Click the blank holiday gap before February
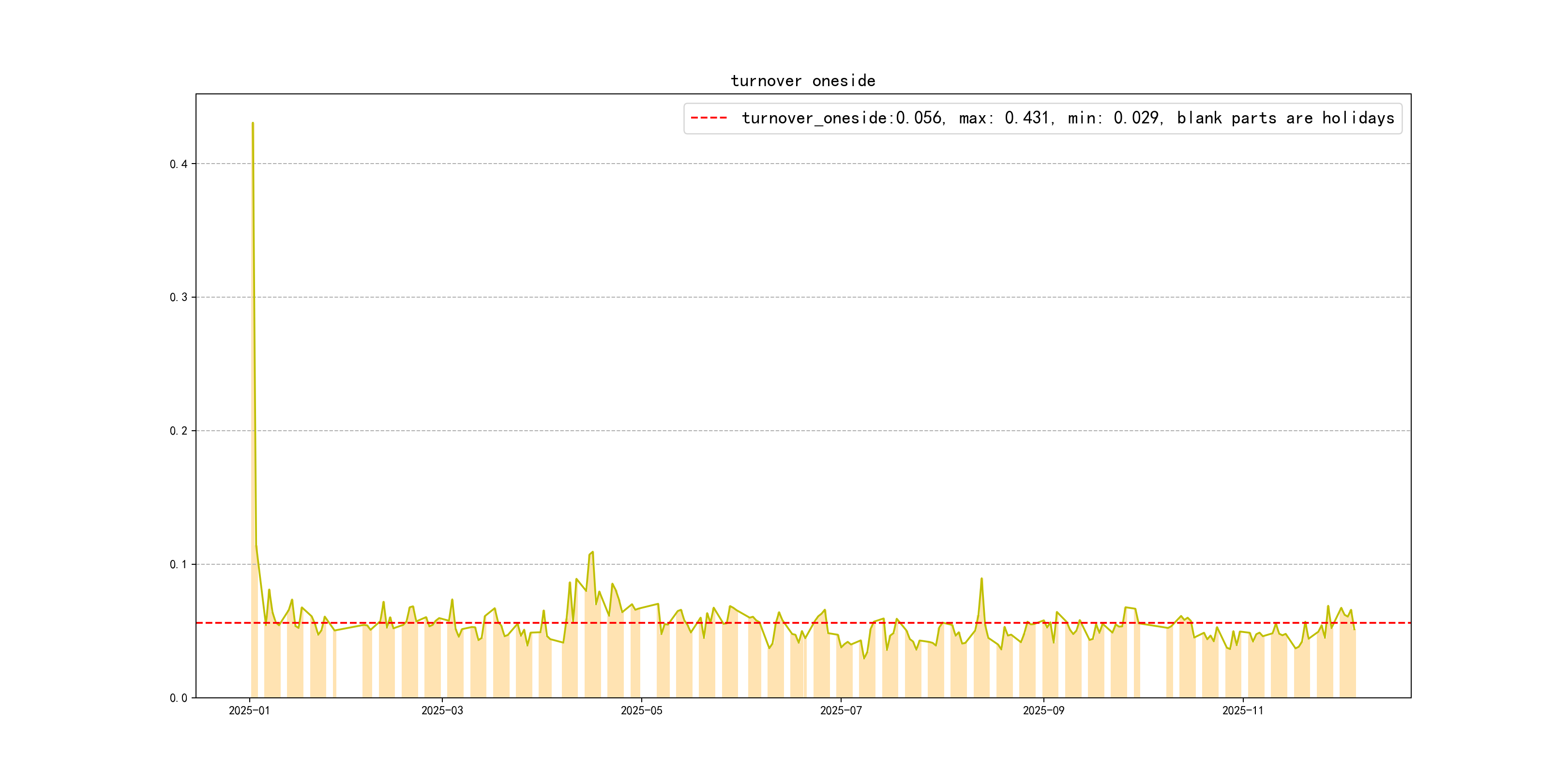 point(349,663)
